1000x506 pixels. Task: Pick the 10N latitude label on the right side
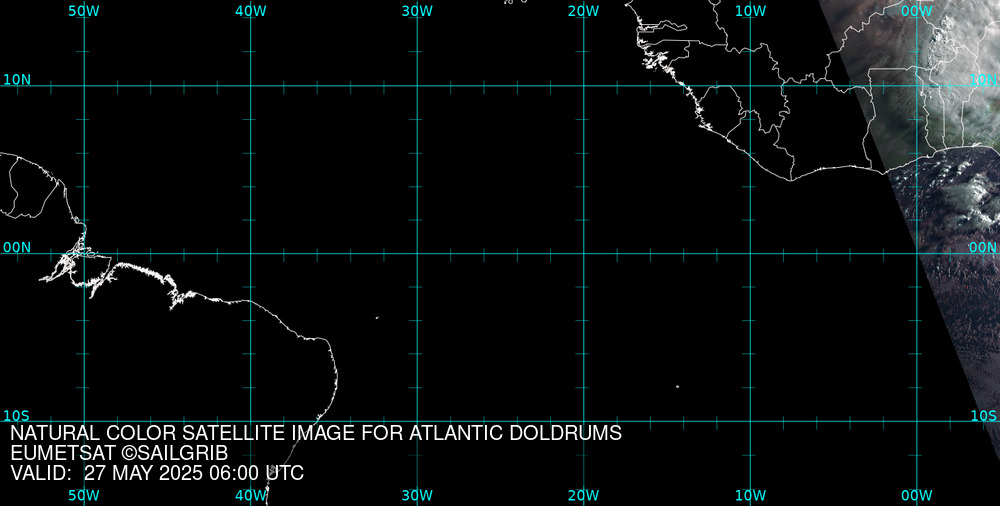click(983, 80)
